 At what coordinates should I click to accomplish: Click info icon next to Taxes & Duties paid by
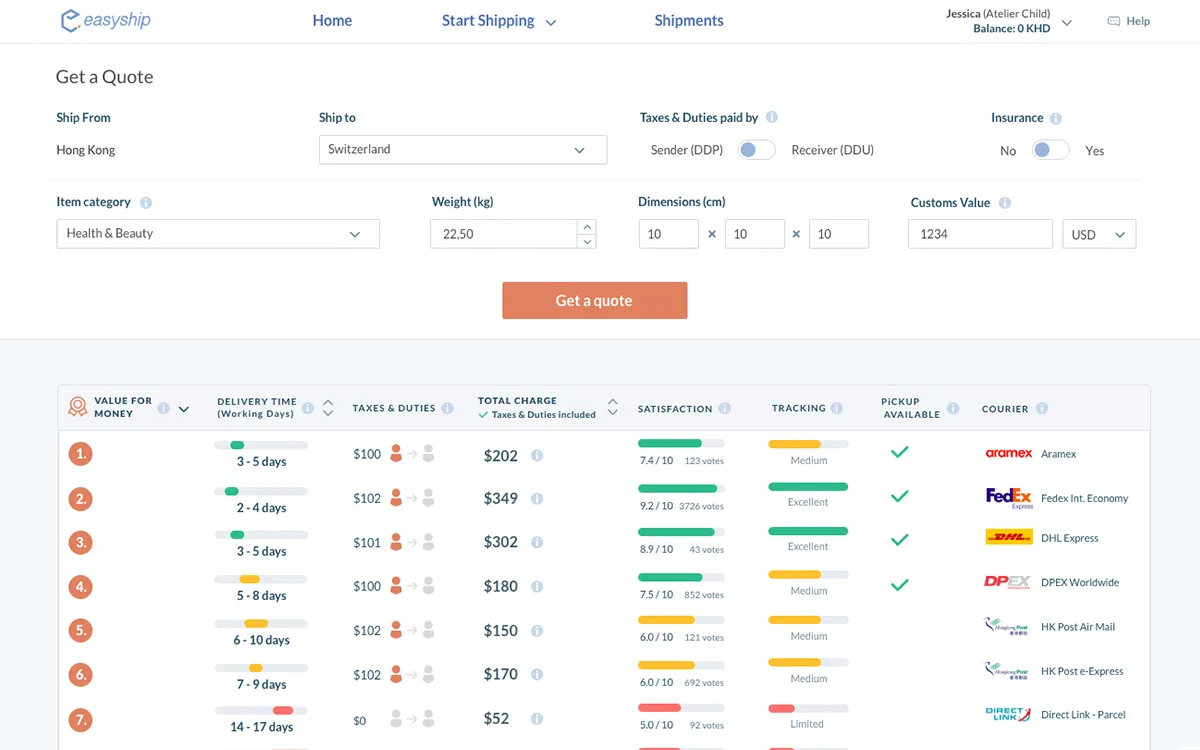point(772,118)
